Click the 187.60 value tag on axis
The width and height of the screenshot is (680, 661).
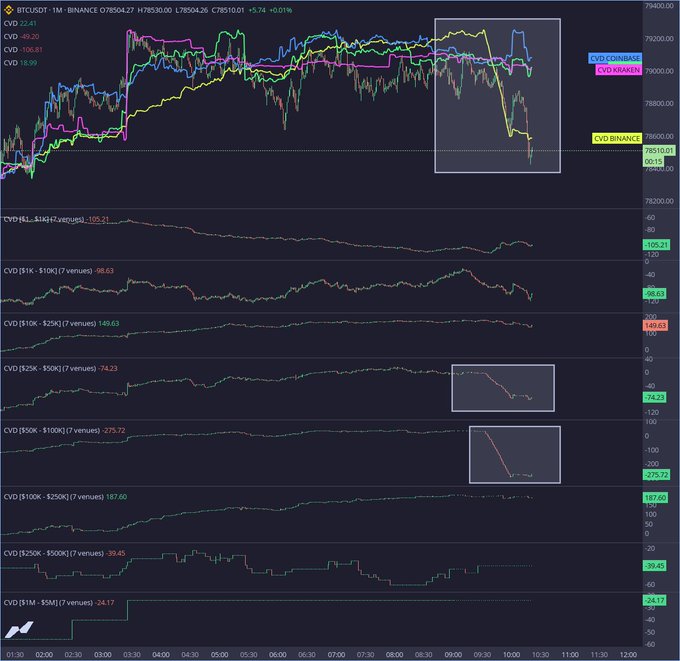coord(655,497)
